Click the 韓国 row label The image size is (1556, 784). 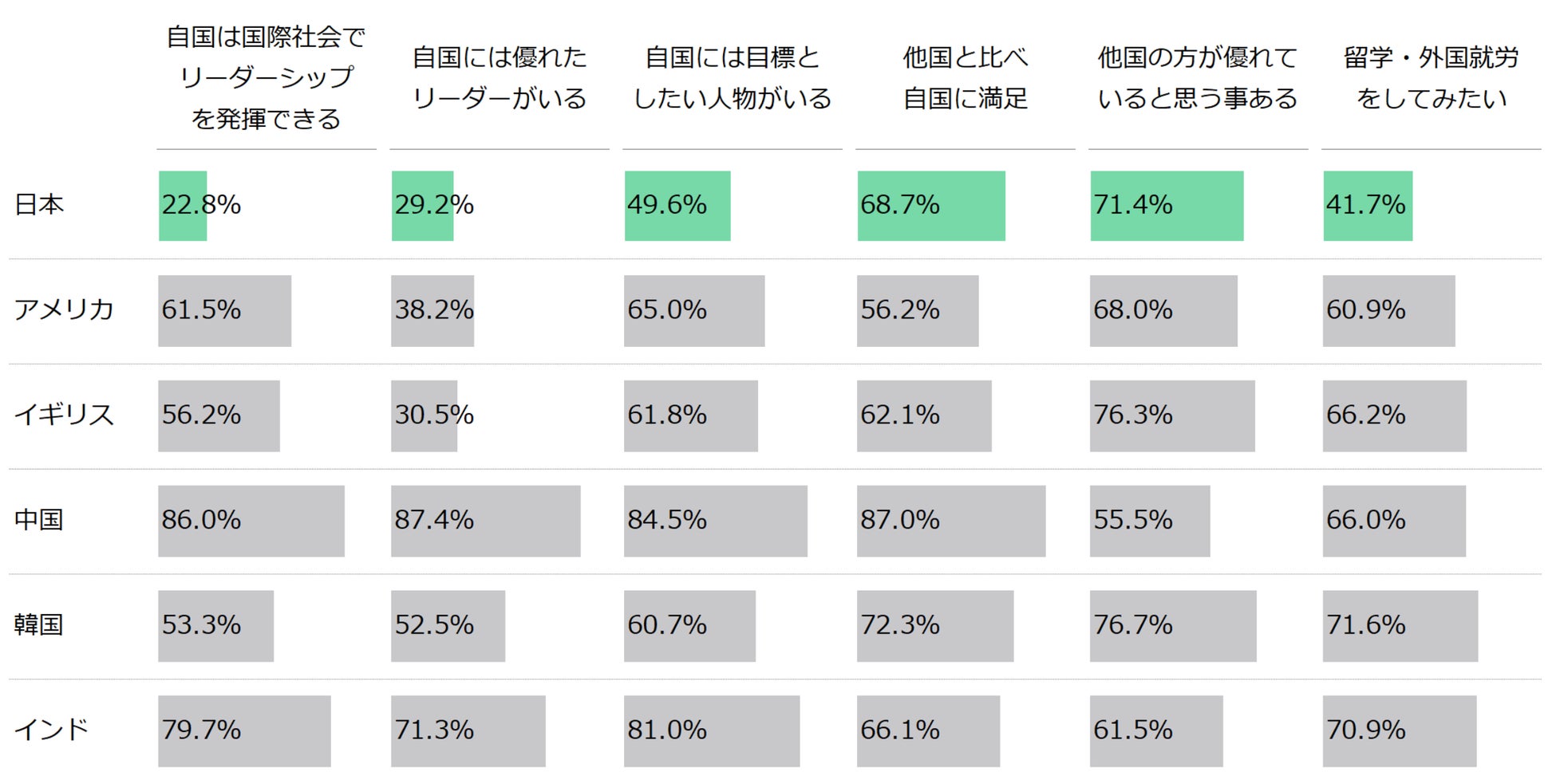39,624
